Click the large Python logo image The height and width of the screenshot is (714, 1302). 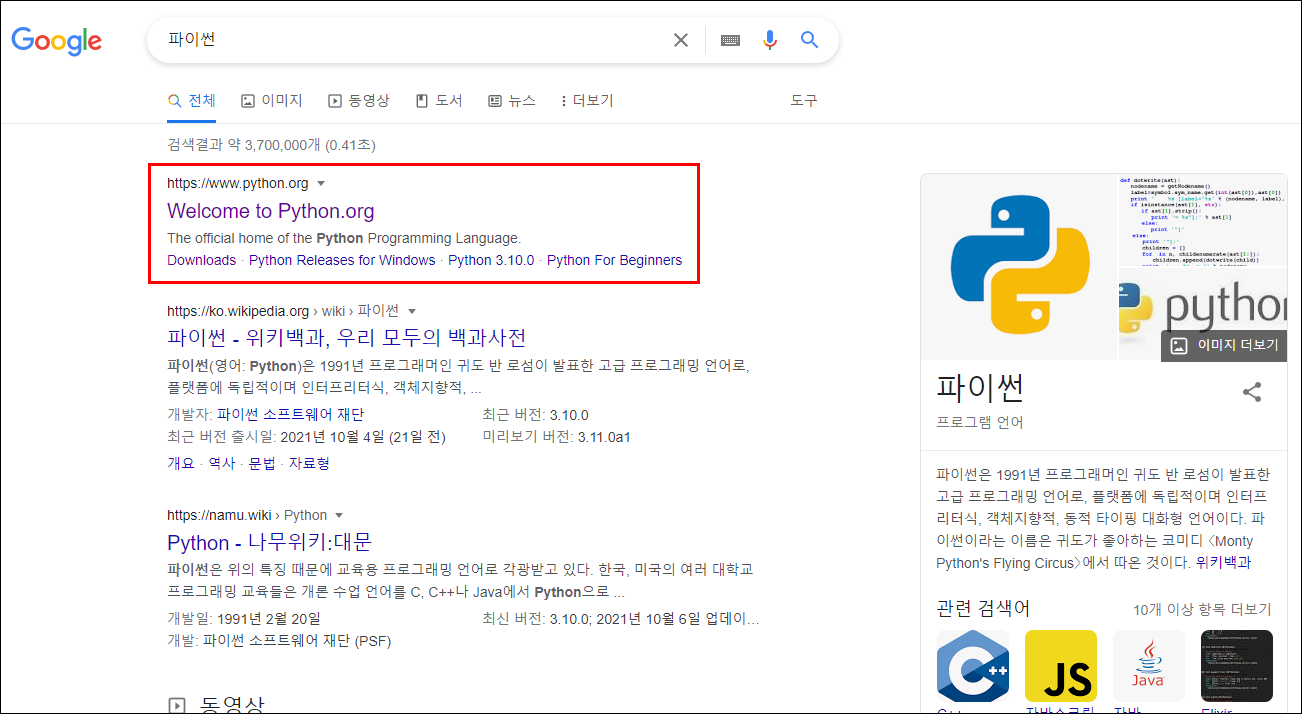pos(1019,267)
